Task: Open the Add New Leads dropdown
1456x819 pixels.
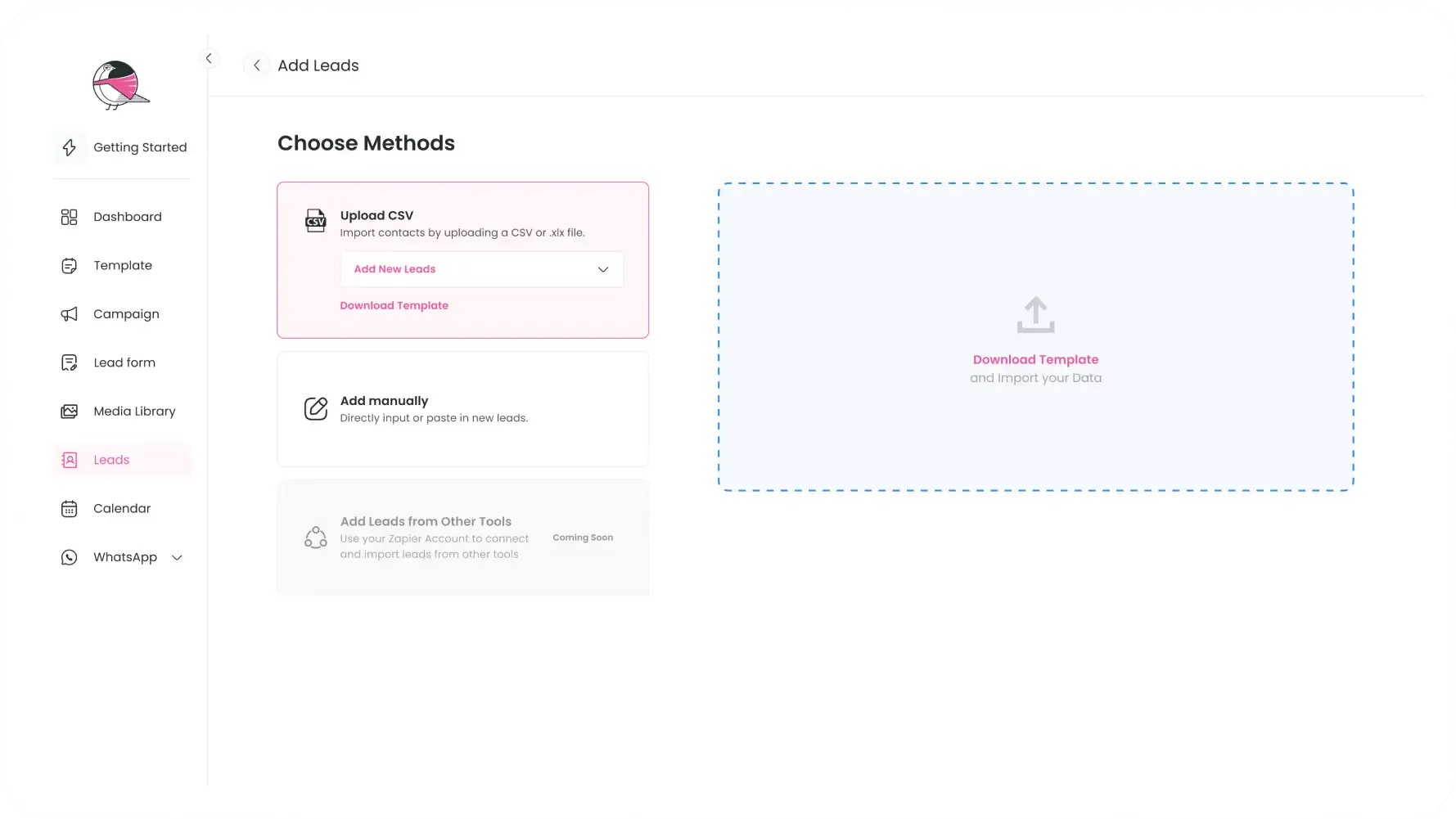Action: pyautogui.click(x=482, y=269)
